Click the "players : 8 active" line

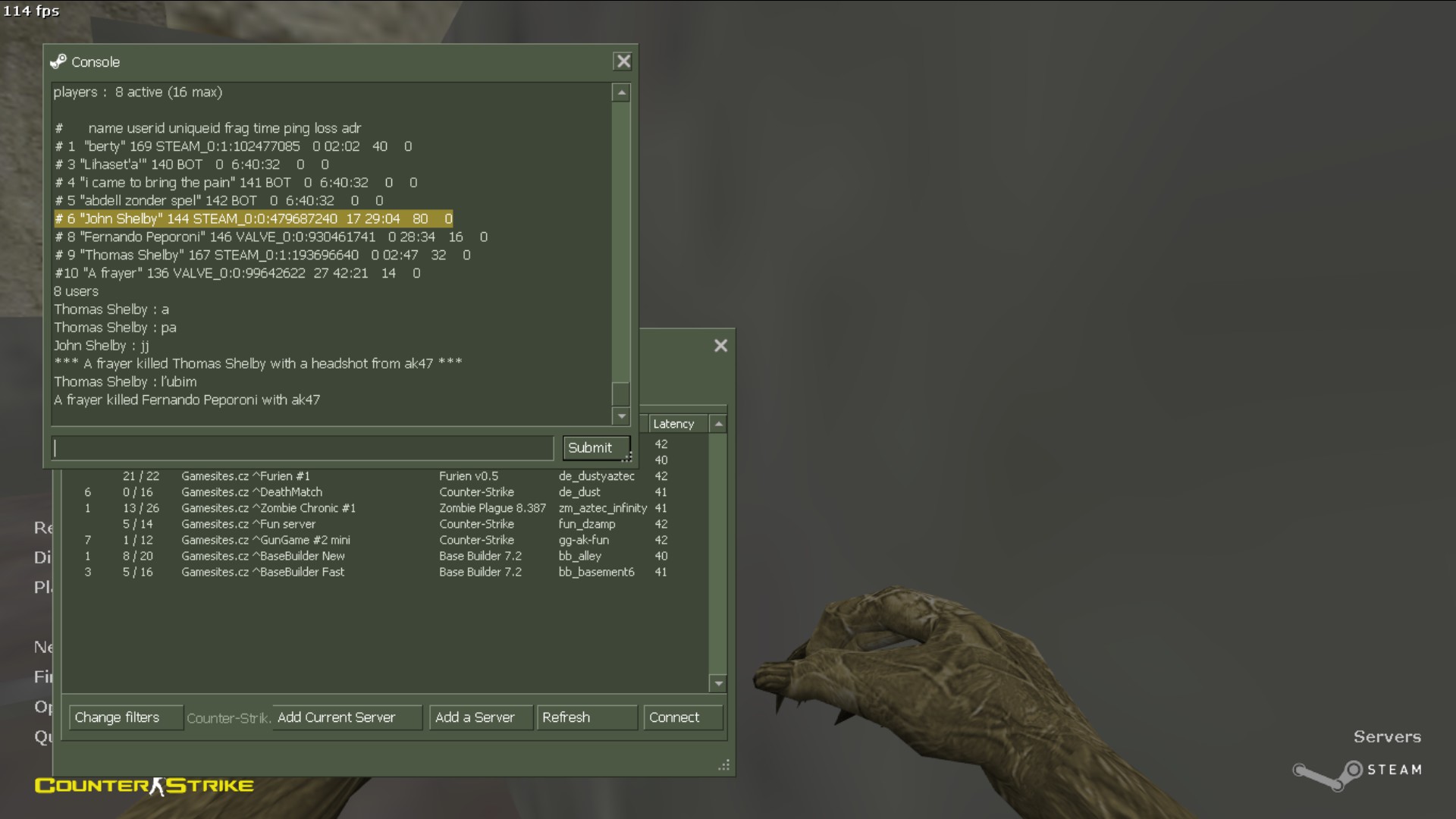(137, 92)
